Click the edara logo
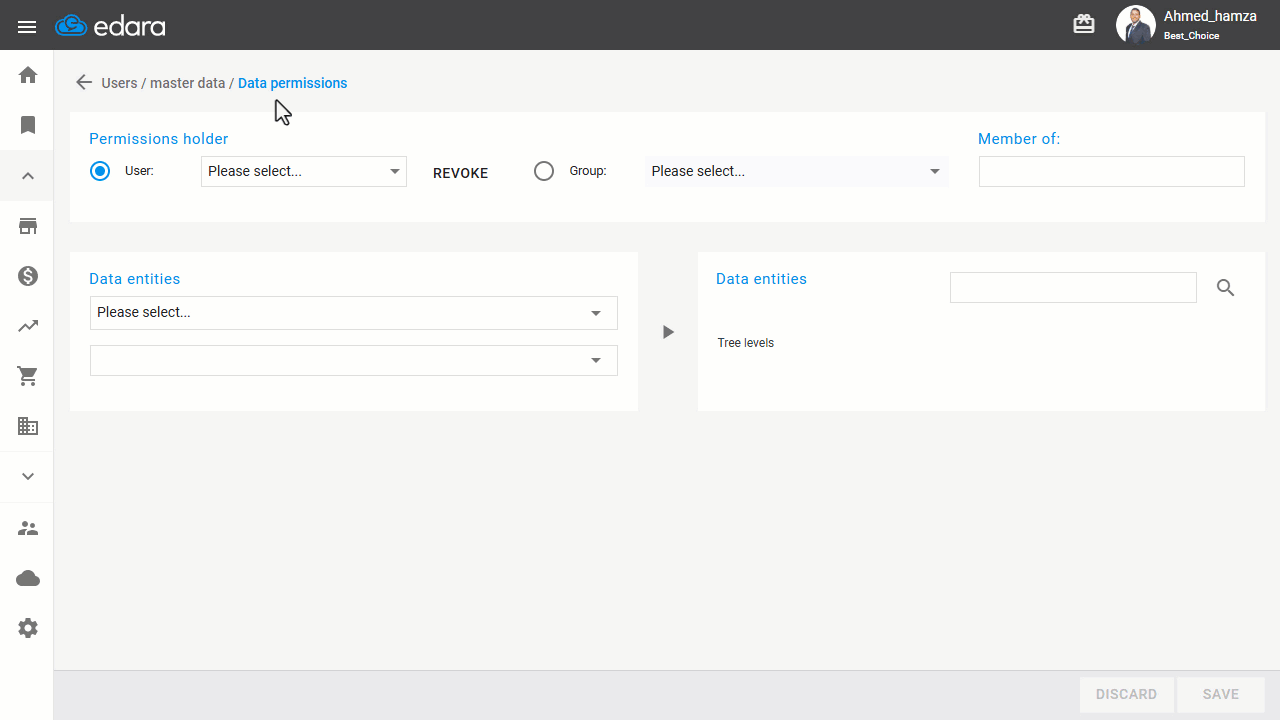The height and width of the screenshot is (720, 1280). pos(110,26)
